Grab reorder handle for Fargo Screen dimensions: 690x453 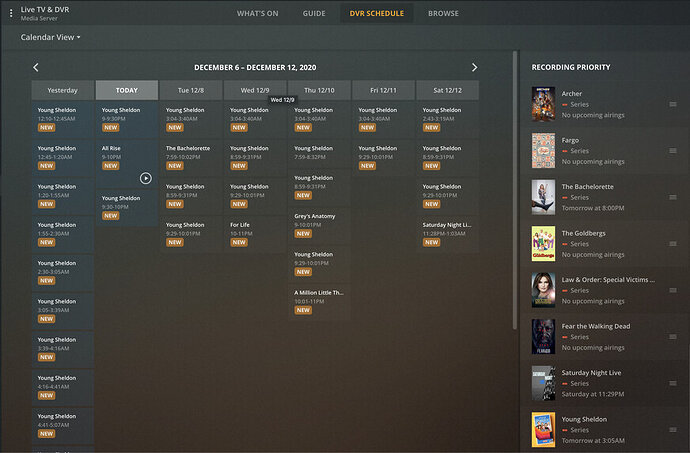pos(673,151)
